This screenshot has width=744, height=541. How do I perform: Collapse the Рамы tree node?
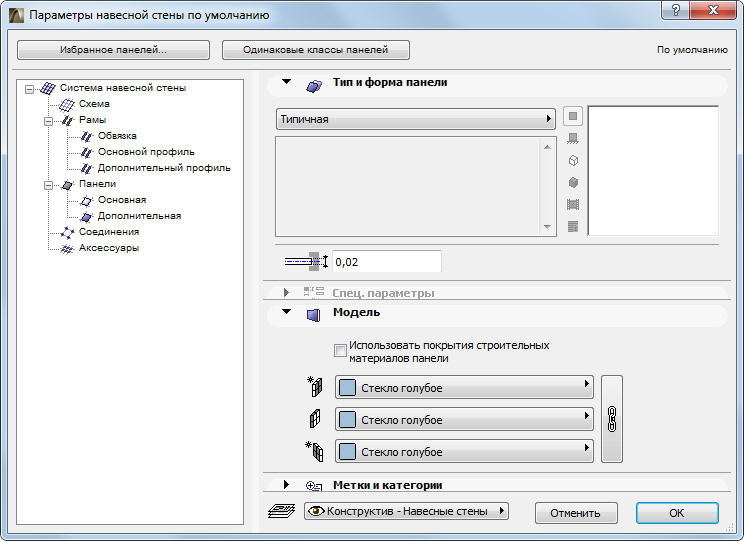(x=48, y=121)
